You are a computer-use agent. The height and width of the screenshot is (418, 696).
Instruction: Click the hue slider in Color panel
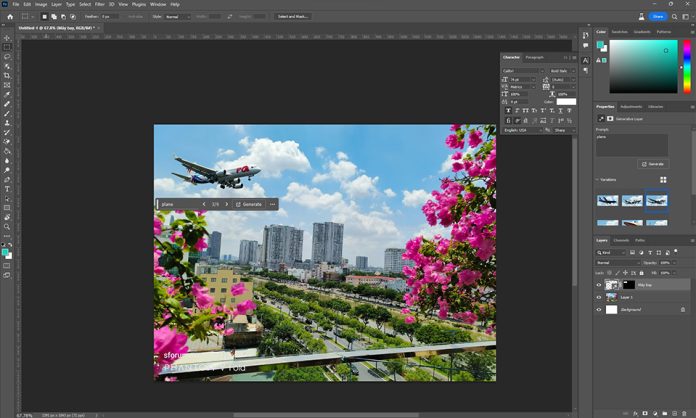pyautogui.click(x=687, y=70)
